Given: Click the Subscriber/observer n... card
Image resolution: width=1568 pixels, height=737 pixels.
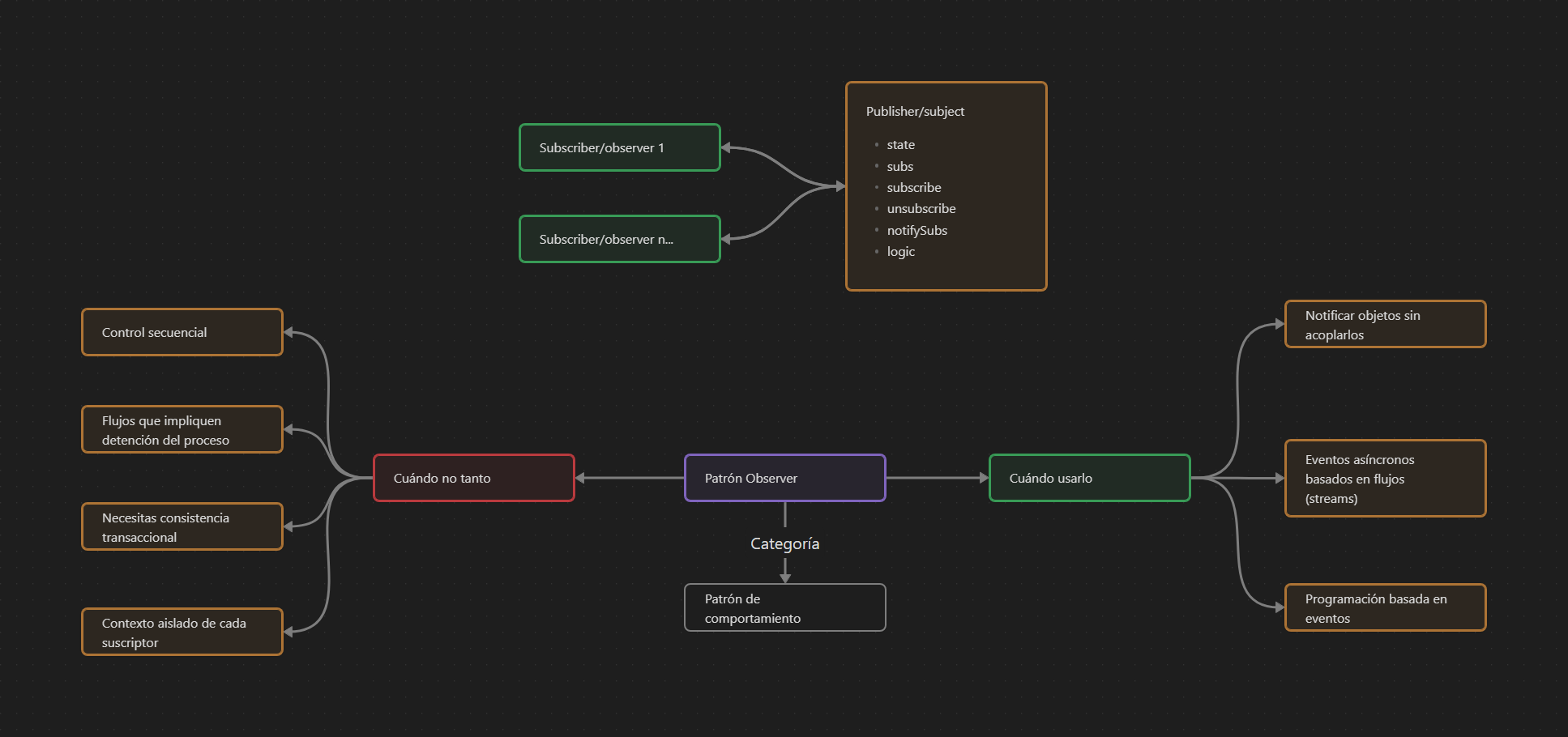Looking at the screenshot, I should coord(619,239).
